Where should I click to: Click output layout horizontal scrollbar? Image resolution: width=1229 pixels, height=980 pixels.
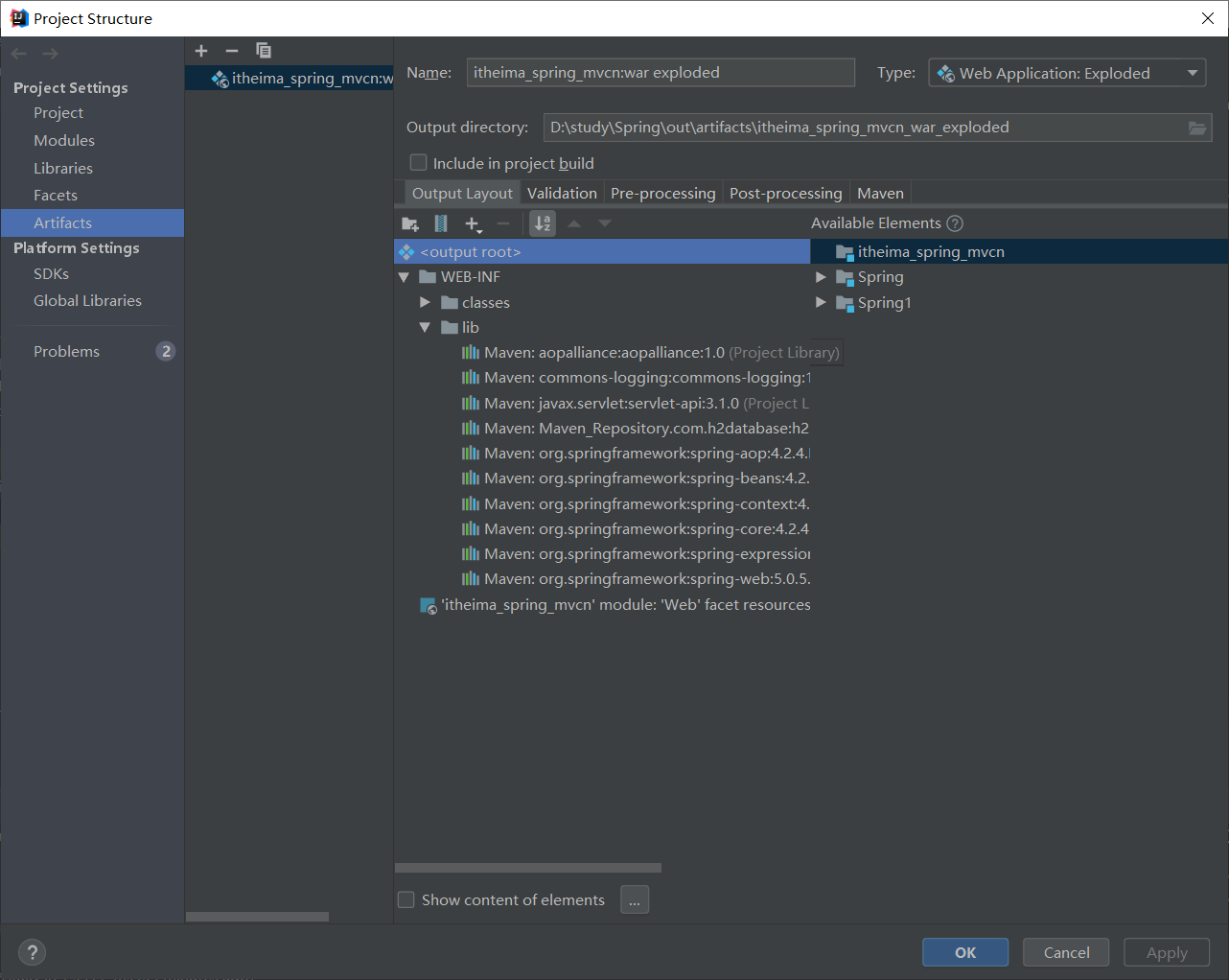point(528,868)
